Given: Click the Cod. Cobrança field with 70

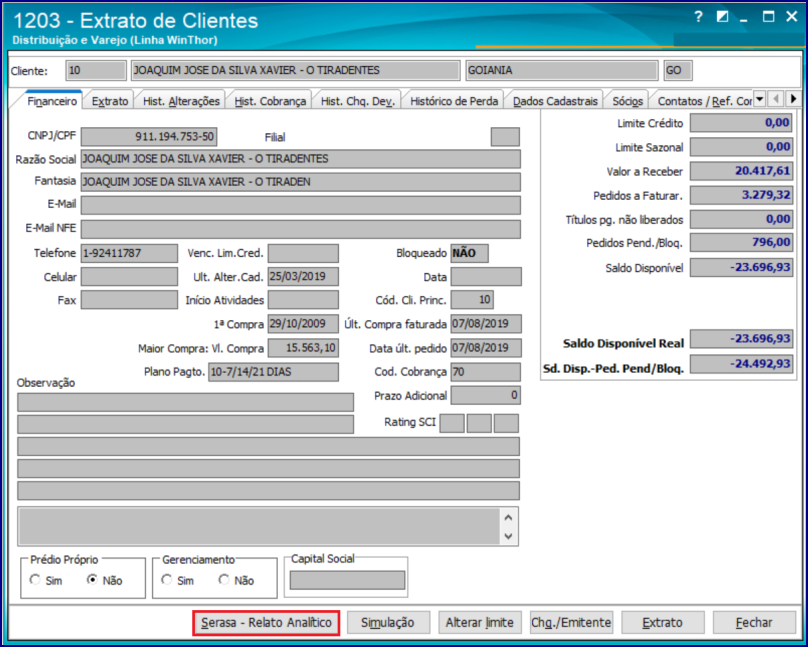Looking at the screenshot, I should [486, 372].
